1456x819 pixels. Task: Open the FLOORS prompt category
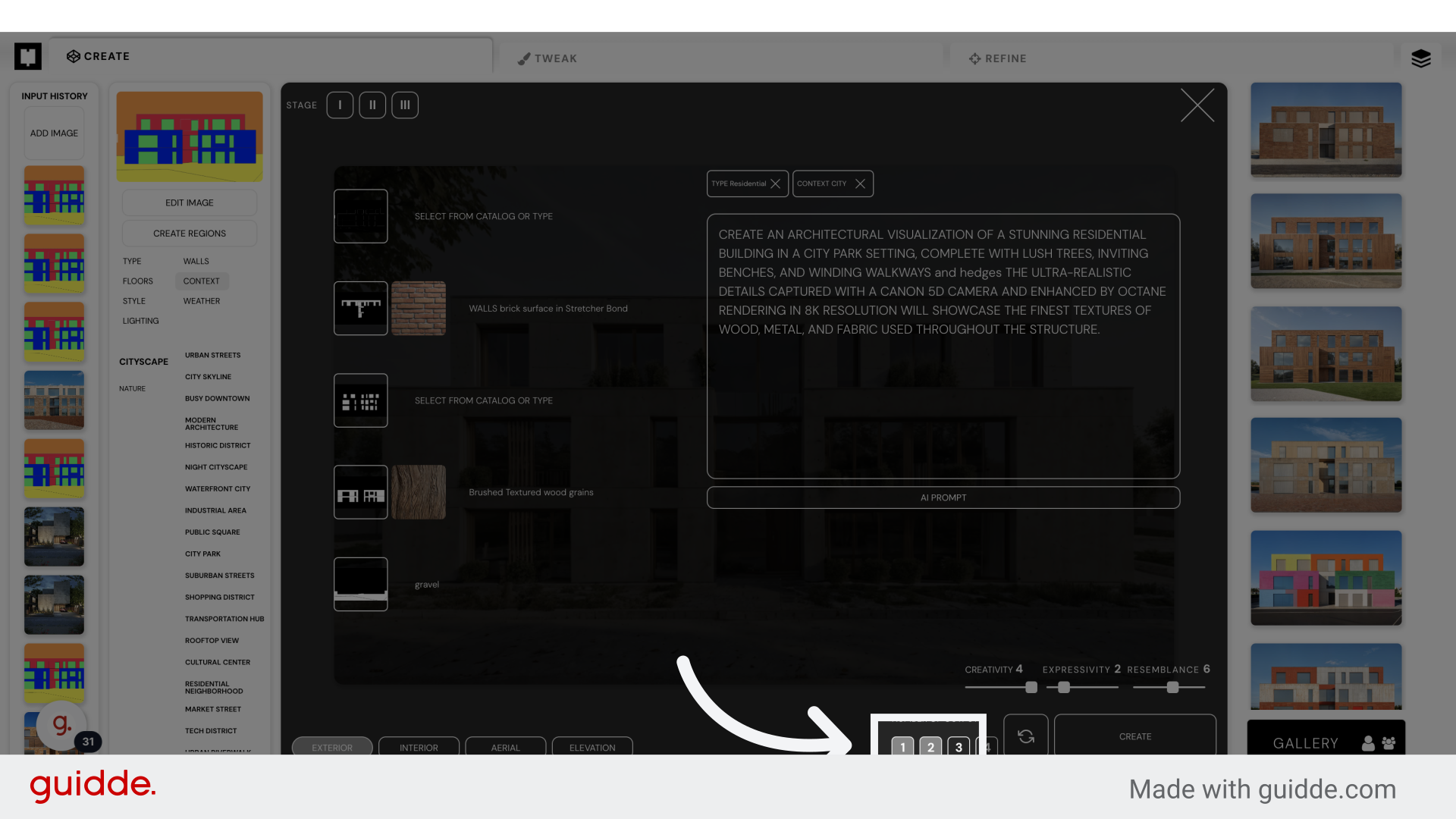tap(138, 281)
